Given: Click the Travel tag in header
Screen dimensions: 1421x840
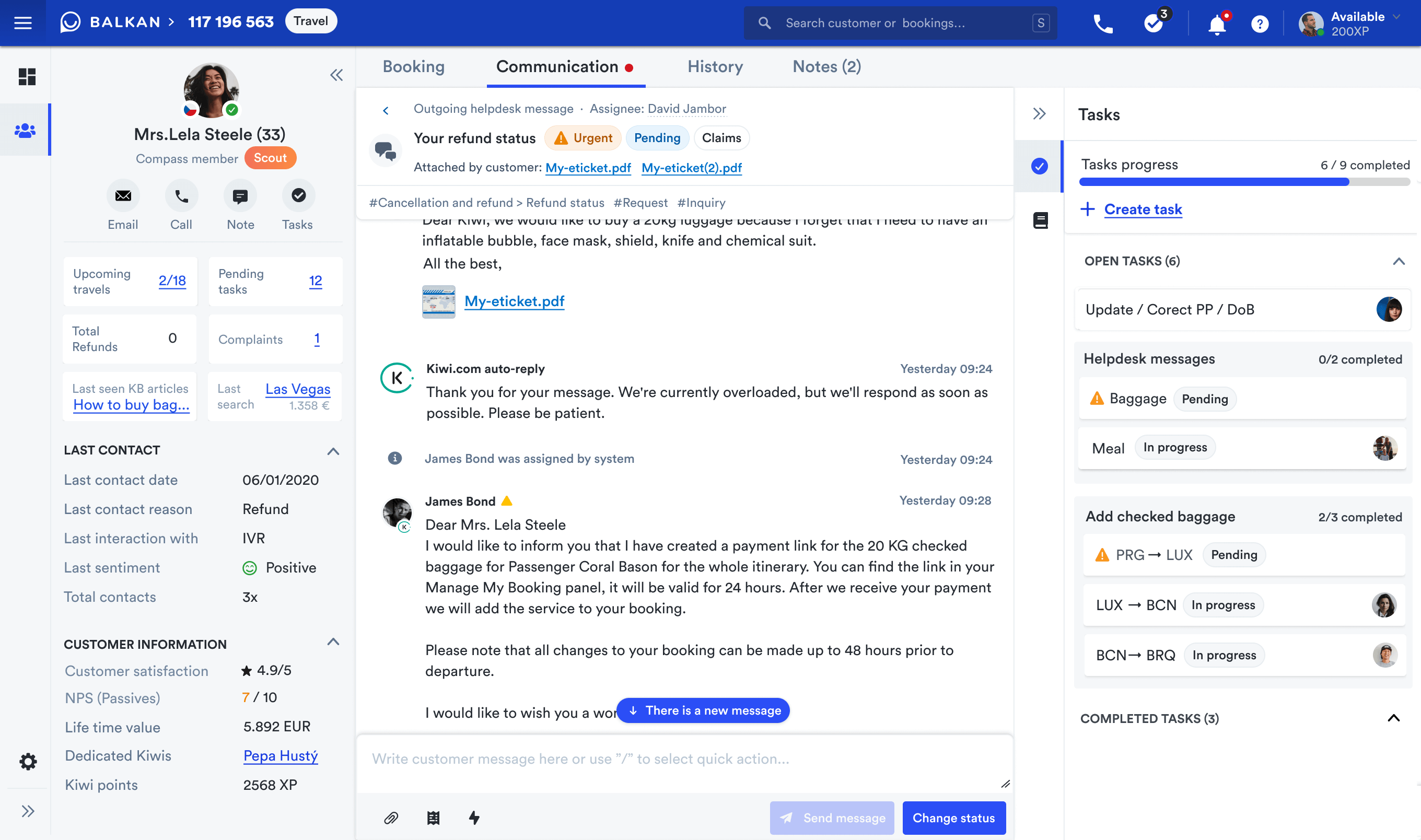Looking at the screenshot, I should click(x=311, y=21).
